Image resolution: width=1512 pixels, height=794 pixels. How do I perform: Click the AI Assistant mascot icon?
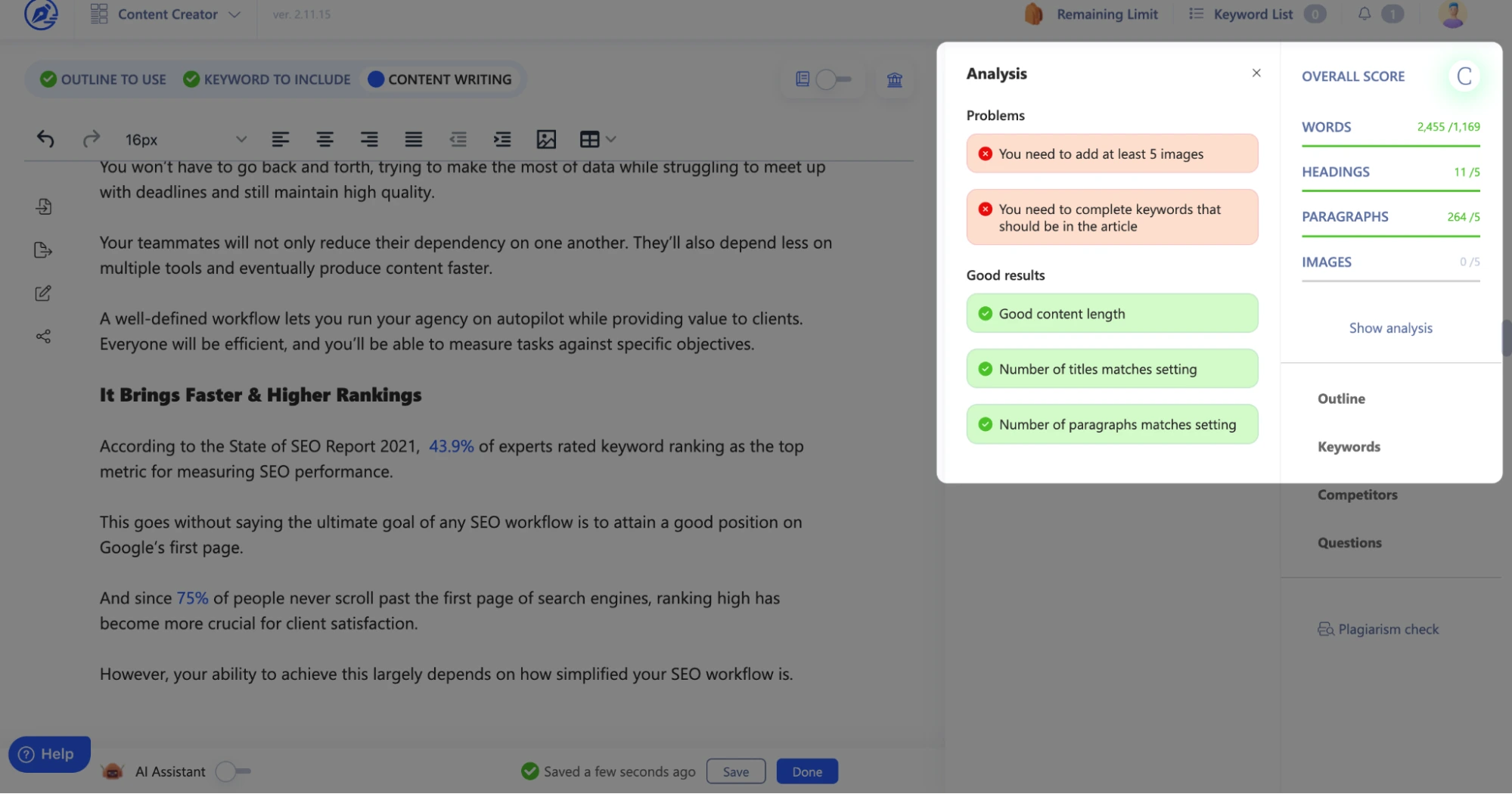pos(113,771)
